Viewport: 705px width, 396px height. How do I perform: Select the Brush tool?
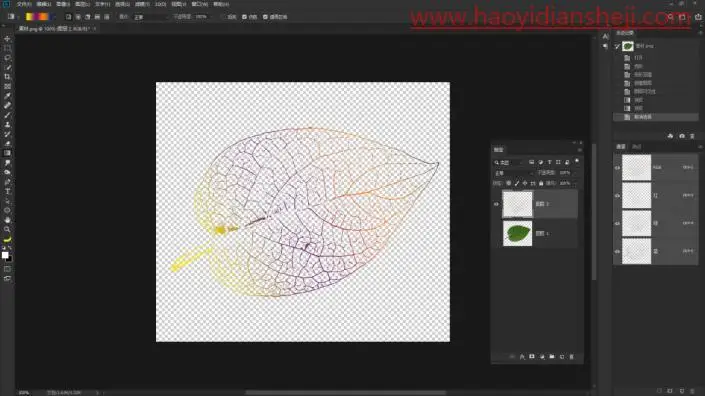point(7,115)
